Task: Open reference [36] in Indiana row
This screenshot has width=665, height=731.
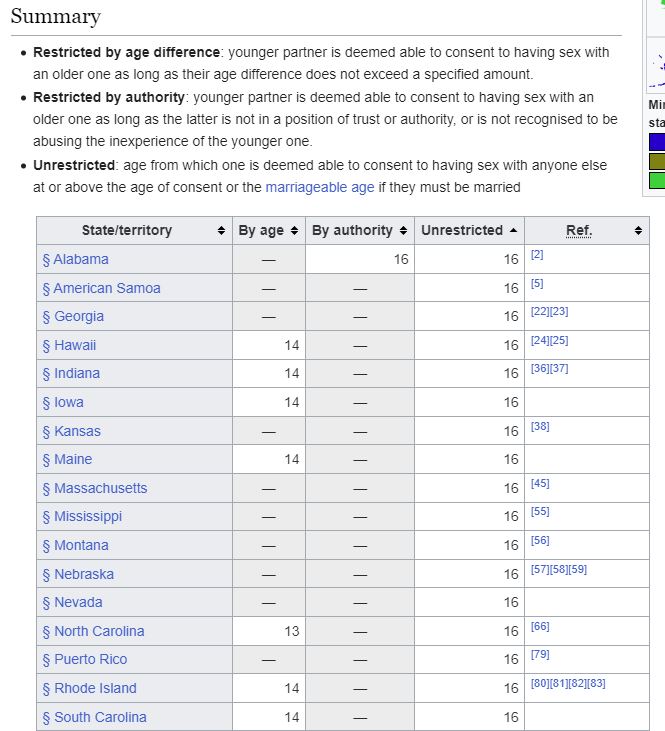Action: 540,368
